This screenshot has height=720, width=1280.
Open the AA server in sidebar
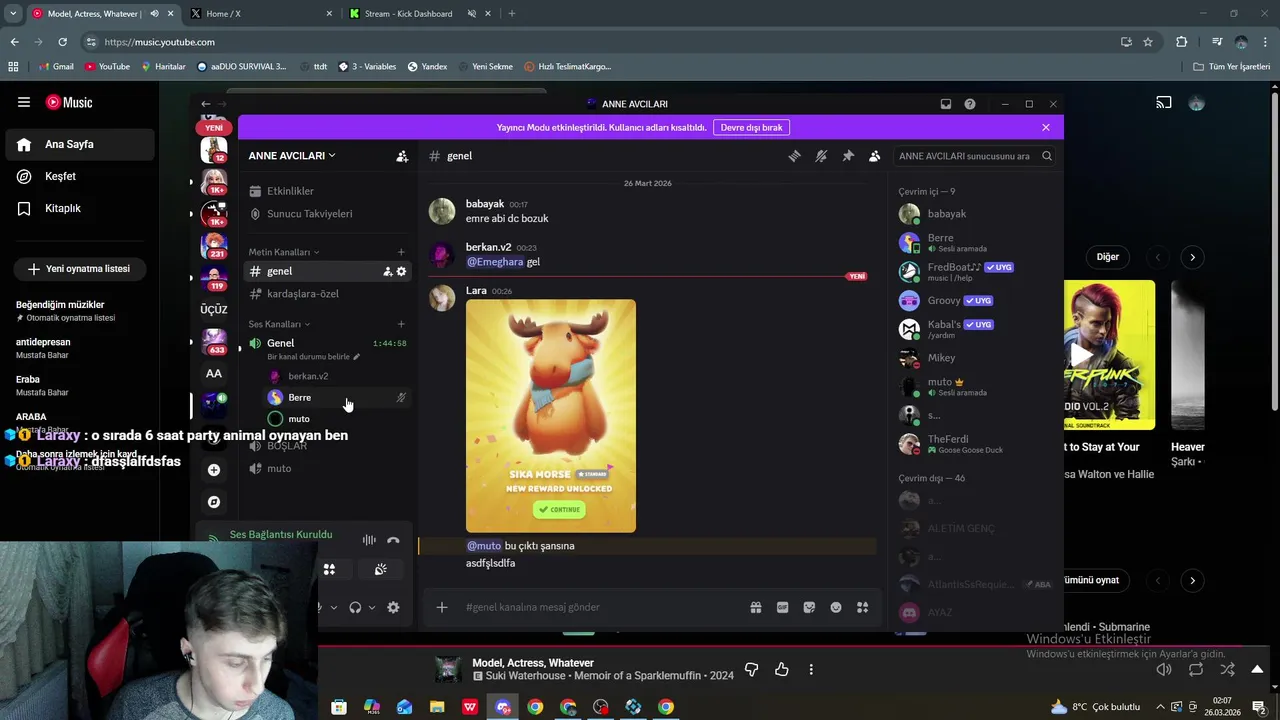coord(214,373)
